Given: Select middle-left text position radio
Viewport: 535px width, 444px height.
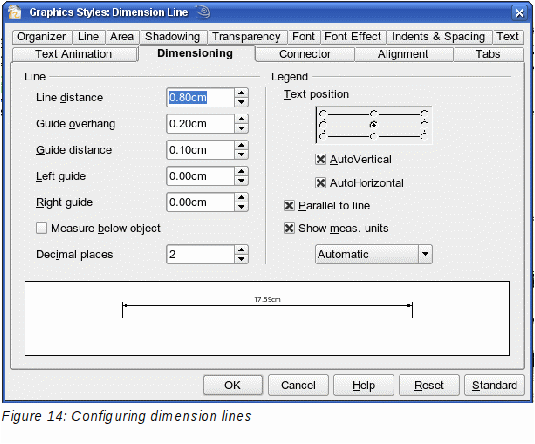Looking at the screenshot, I should 322,124.
